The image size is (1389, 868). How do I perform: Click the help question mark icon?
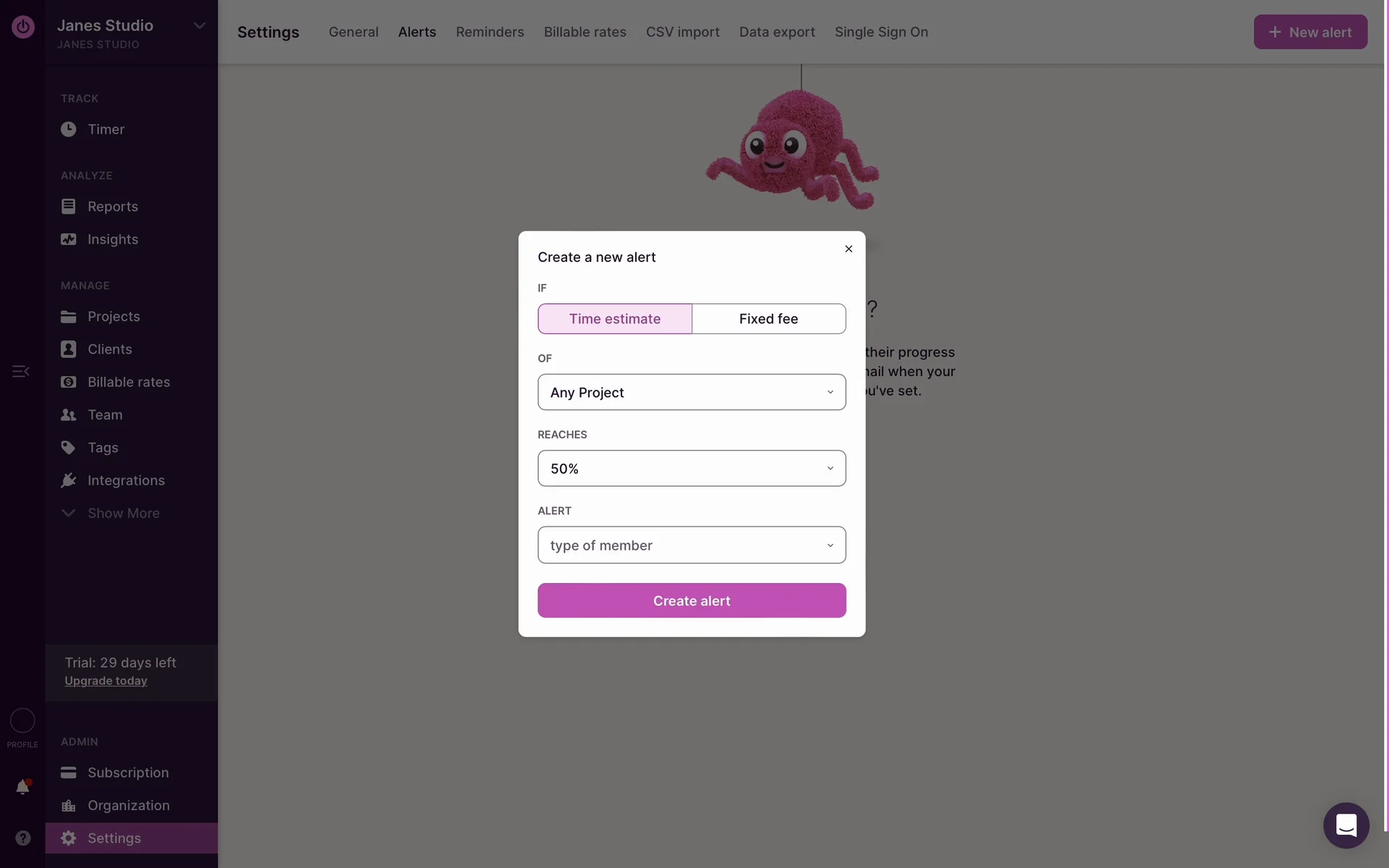[x=22, y=838]
